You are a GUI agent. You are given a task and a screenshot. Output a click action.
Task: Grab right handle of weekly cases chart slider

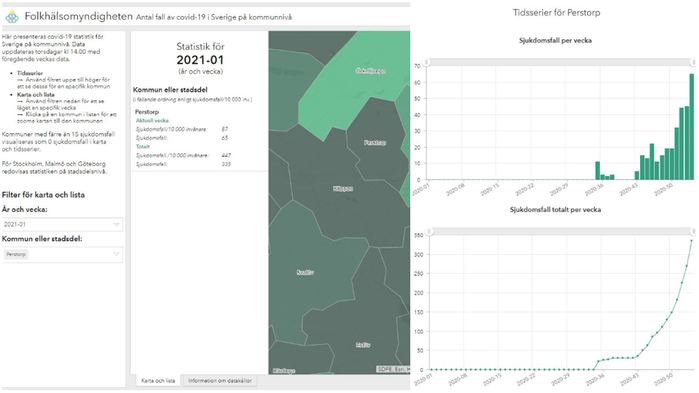pyautogui.click(x=694, y=62)
